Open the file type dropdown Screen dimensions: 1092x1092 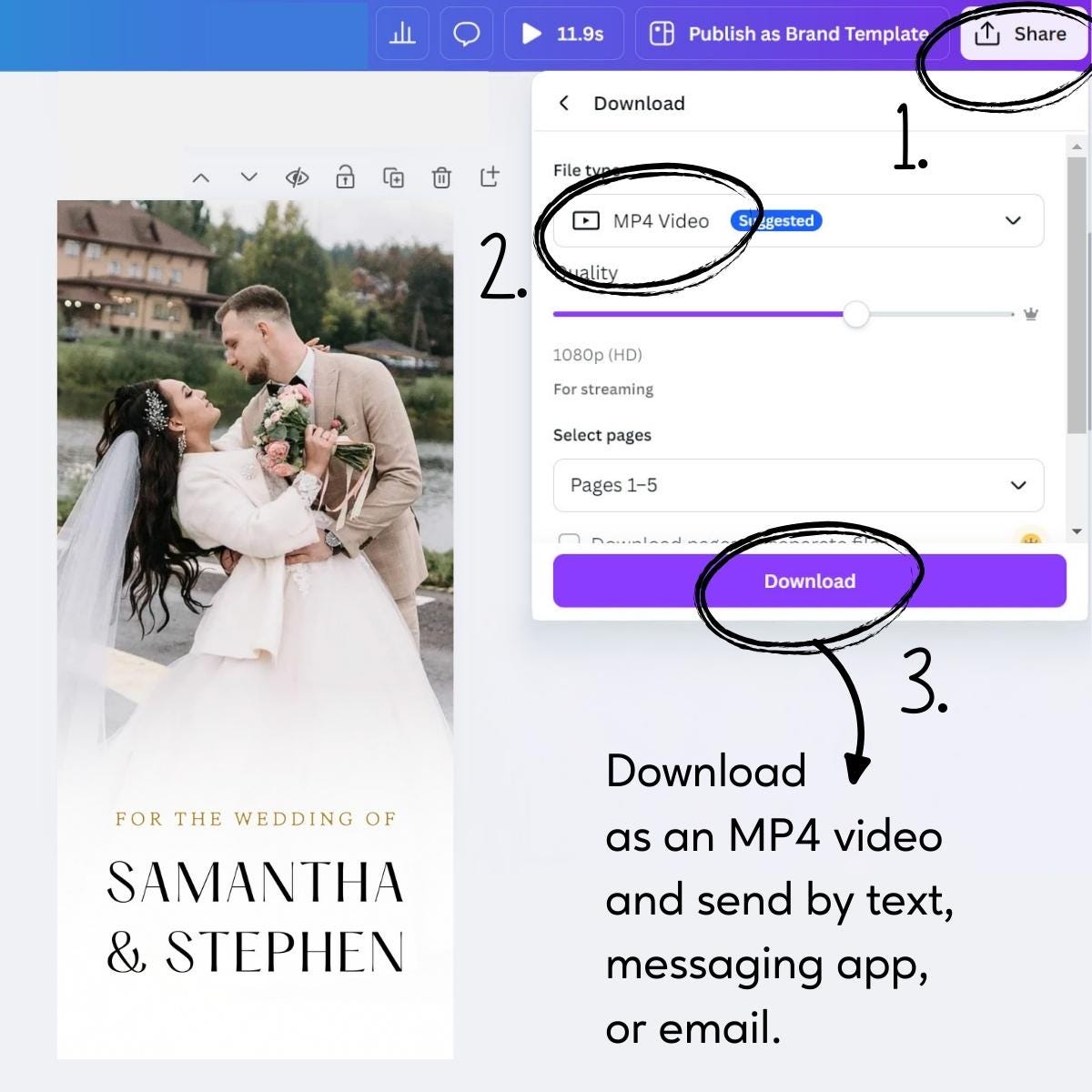1010,220
